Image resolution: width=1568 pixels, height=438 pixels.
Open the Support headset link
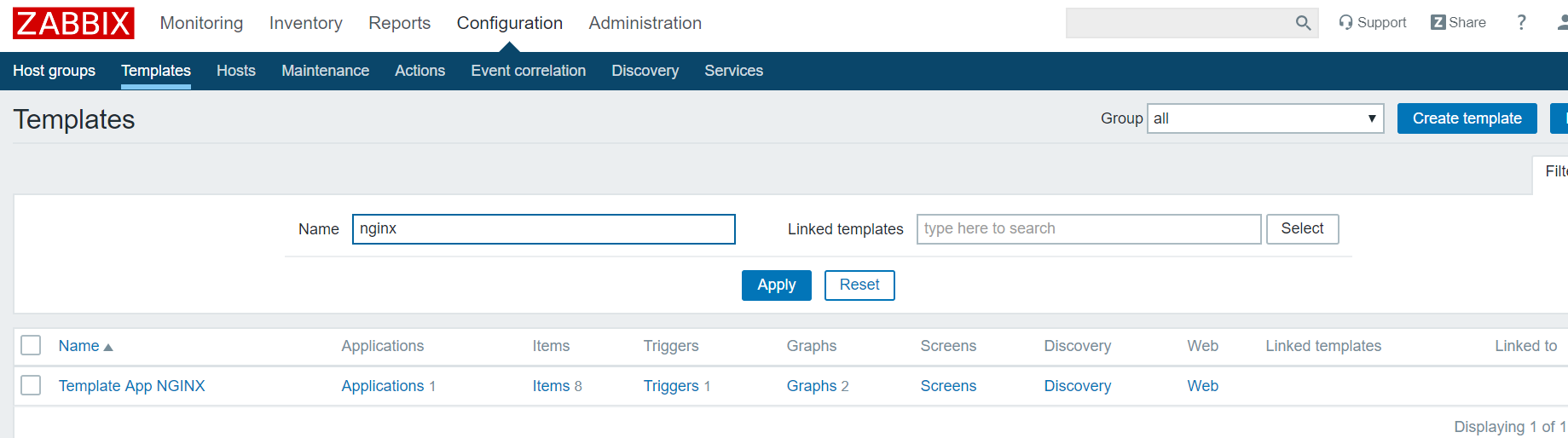pyautogui.click(x=1372, y=23)
